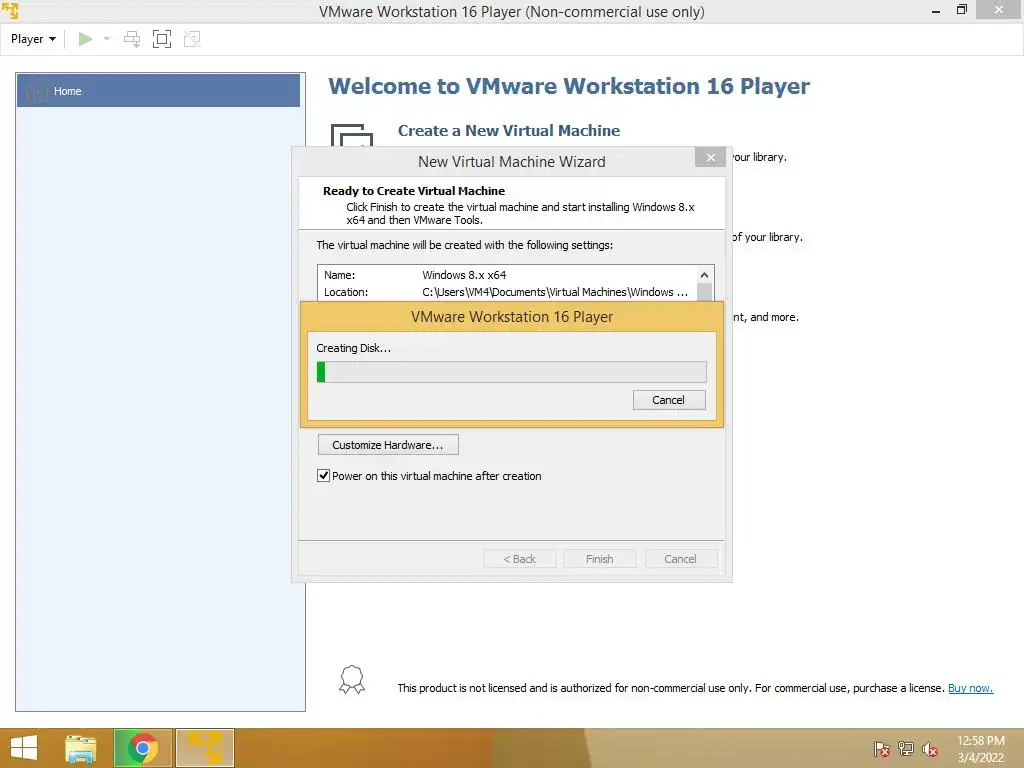Click the Unity mode toolbar icon

[192, 39]
